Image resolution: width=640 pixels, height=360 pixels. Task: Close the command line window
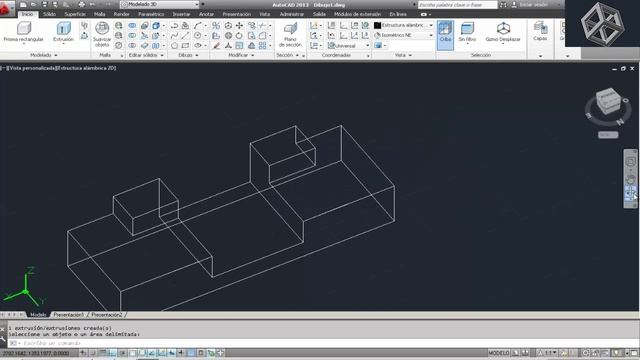click(3, 328)
